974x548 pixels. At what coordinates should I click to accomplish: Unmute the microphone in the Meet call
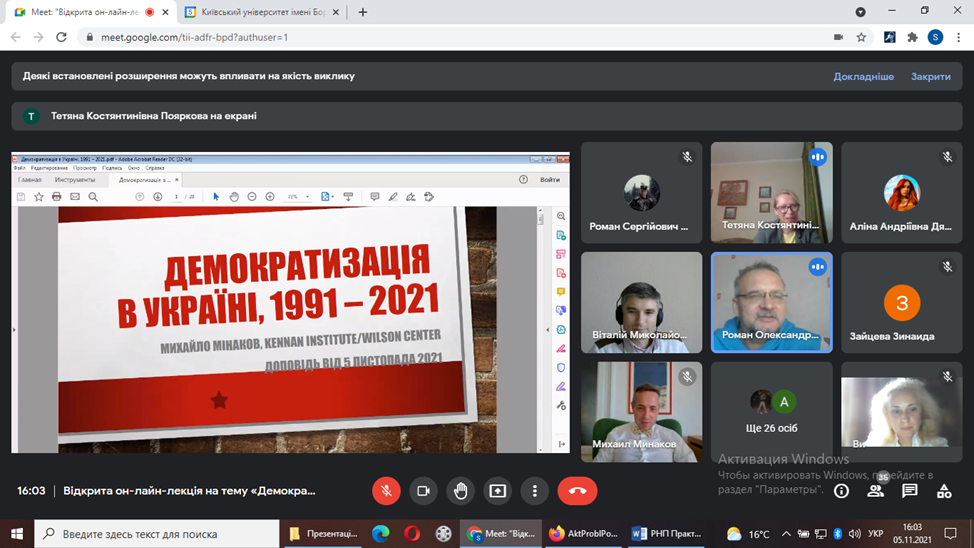pos(386,491)
